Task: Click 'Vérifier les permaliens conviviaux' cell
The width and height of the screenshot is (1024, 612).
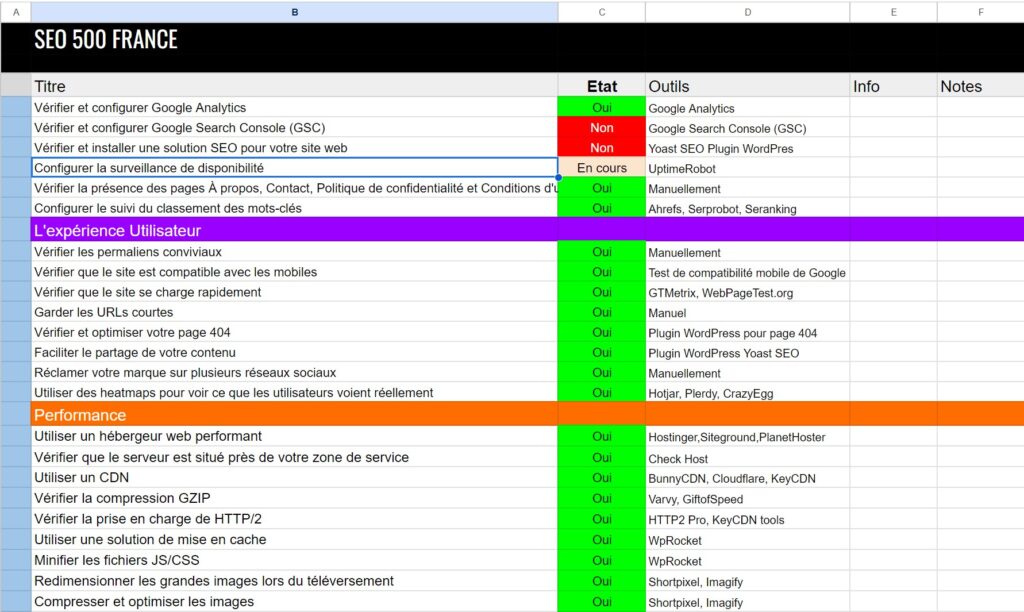Action: [295, 252]
